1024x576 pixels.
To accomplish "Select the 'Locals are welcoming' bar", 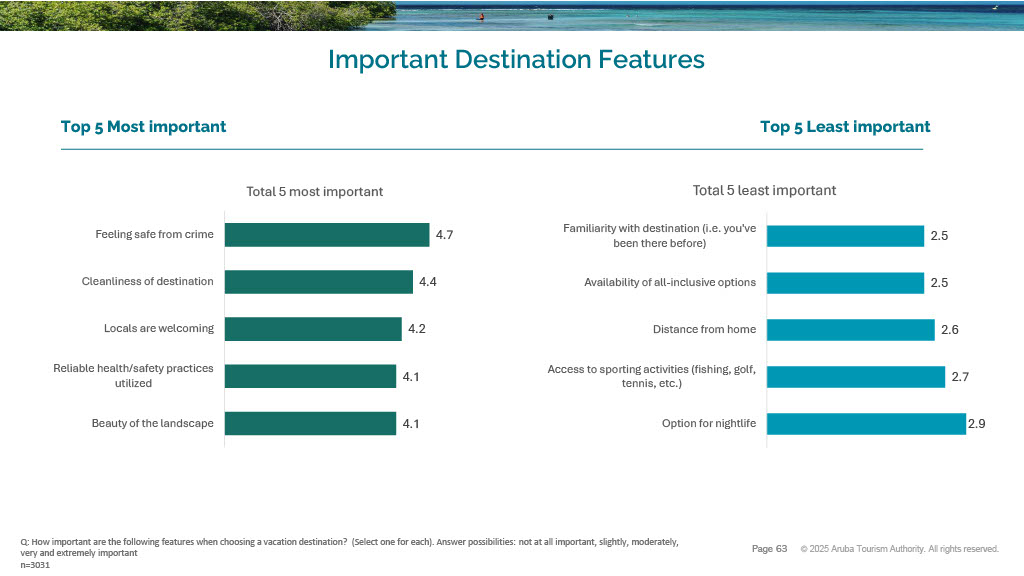I will 312,329.
